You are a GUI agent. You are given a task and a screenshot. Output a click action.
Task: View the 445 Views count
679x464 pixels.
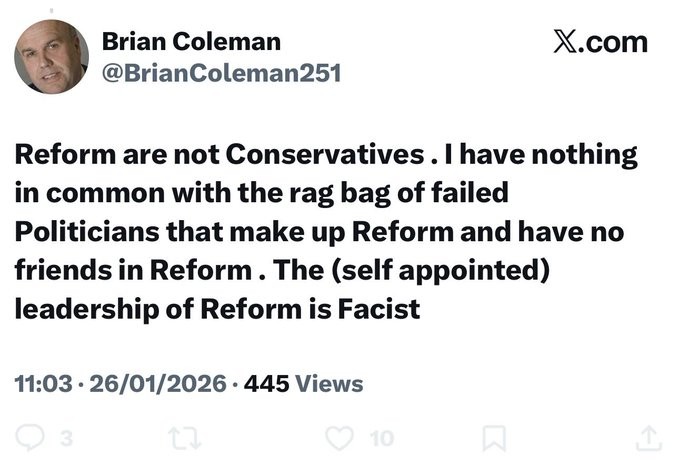304,383
